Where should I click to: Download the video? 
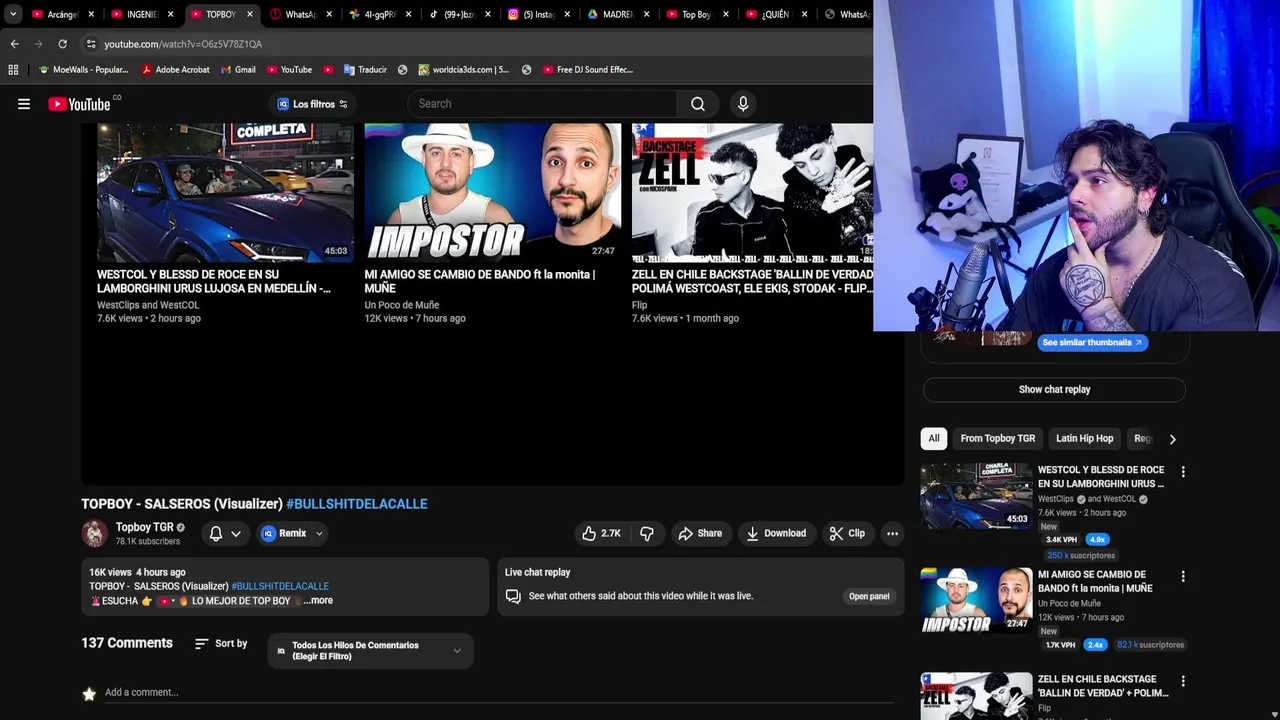click(776, 533)
